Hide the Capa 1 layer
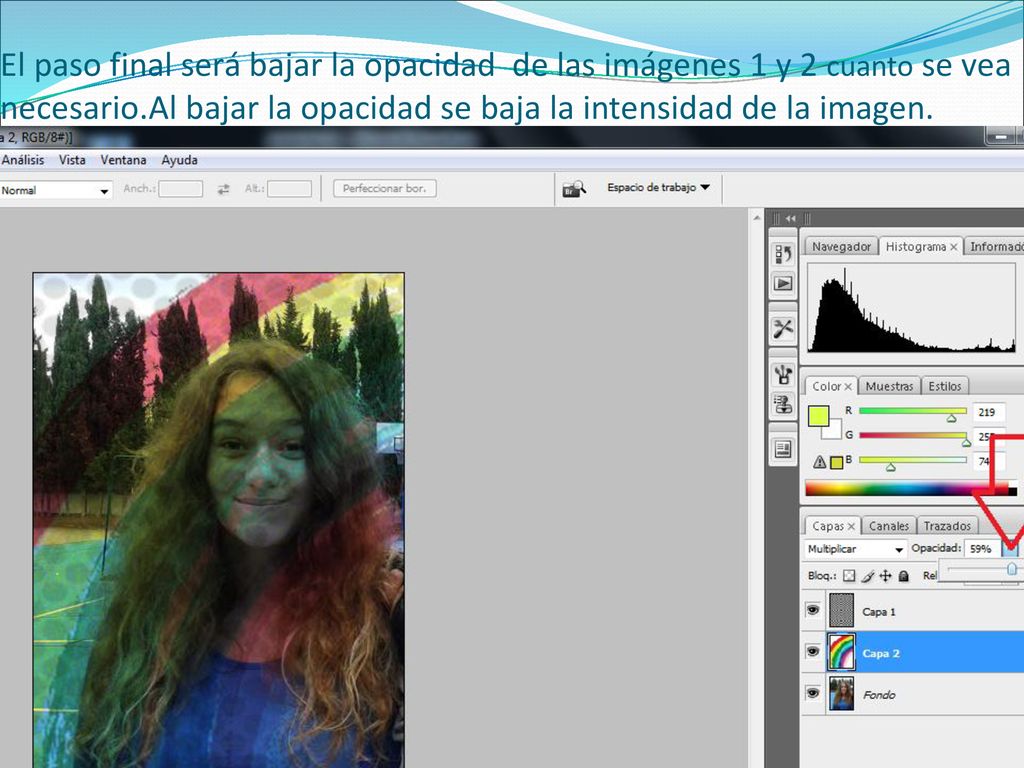Screen dimensions: 1024x768 tap(812, 610)
